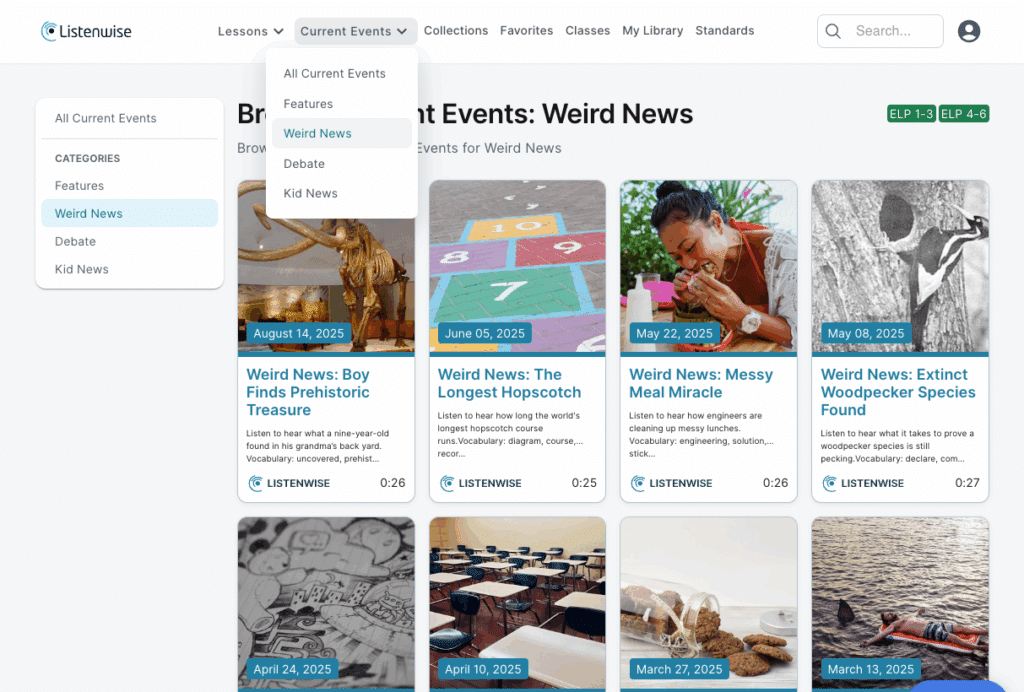Select the ELP 1-3 badge
Image resolution: width=1024 pixels, height=692 pixels.
pyautogui.click(x=911, y=114)
